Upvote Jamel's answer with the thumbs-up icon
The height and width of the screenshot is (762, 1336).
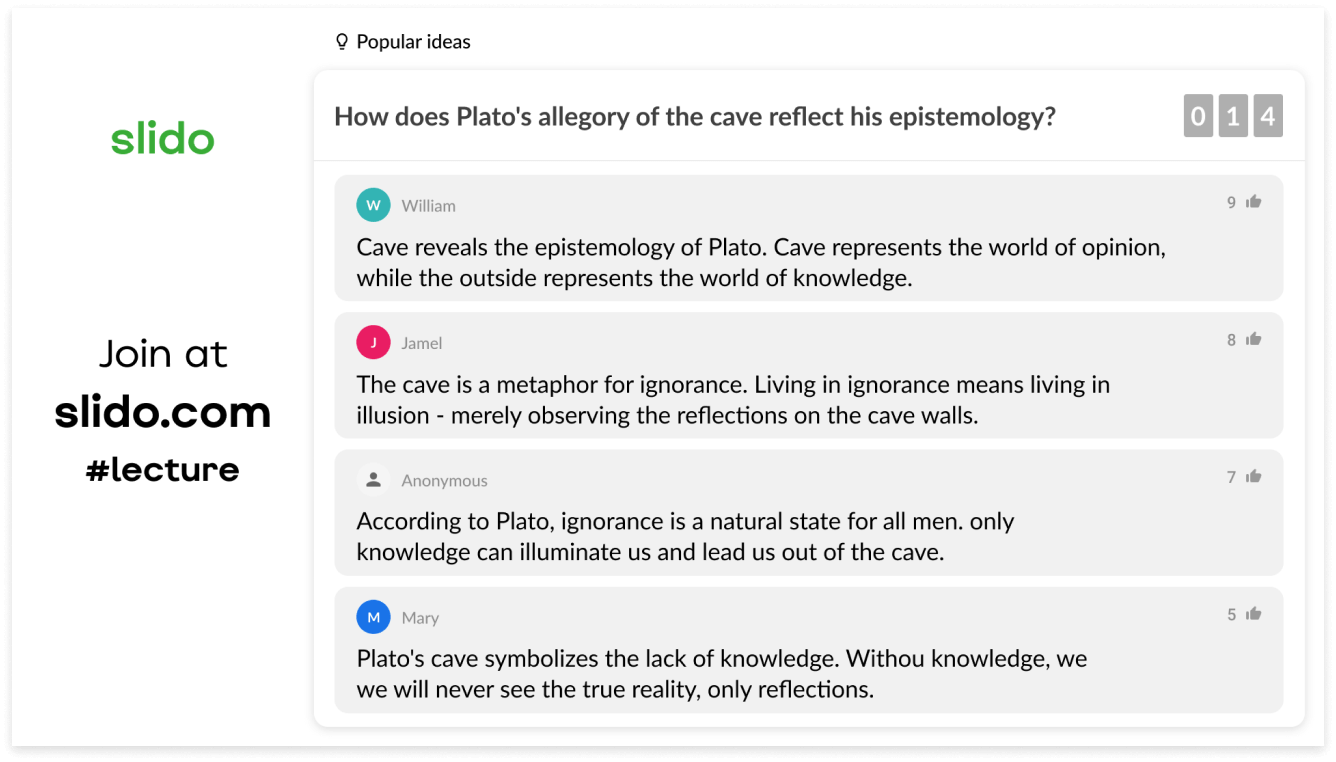point(1253,339)
